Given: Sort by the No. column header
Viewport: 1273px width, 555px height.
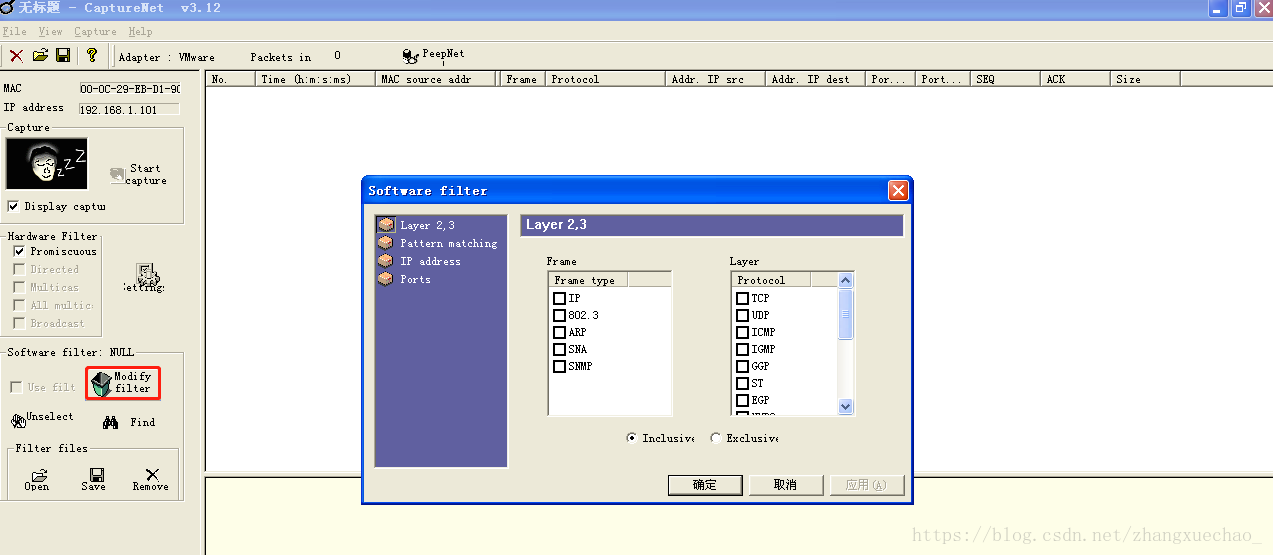Looking at the screenshot, I should tap(231, 79).
